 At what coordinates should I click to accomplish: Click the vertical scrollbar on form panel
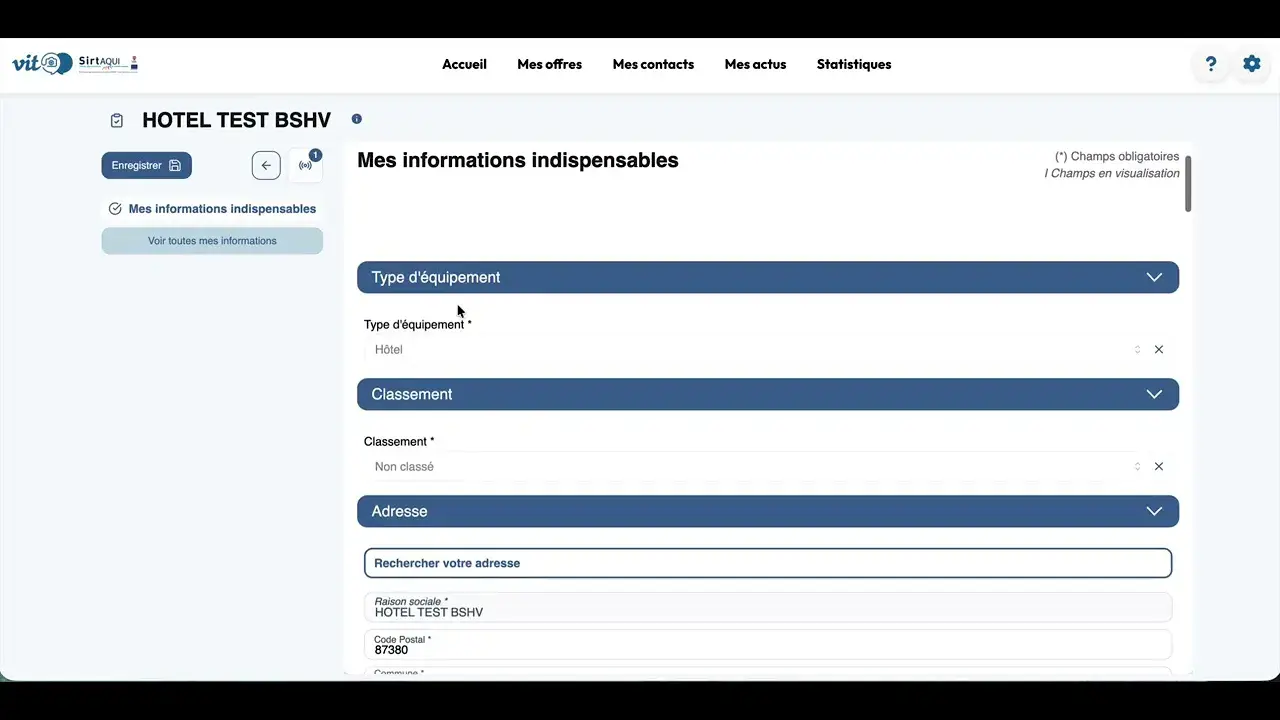click(1188, 183)
